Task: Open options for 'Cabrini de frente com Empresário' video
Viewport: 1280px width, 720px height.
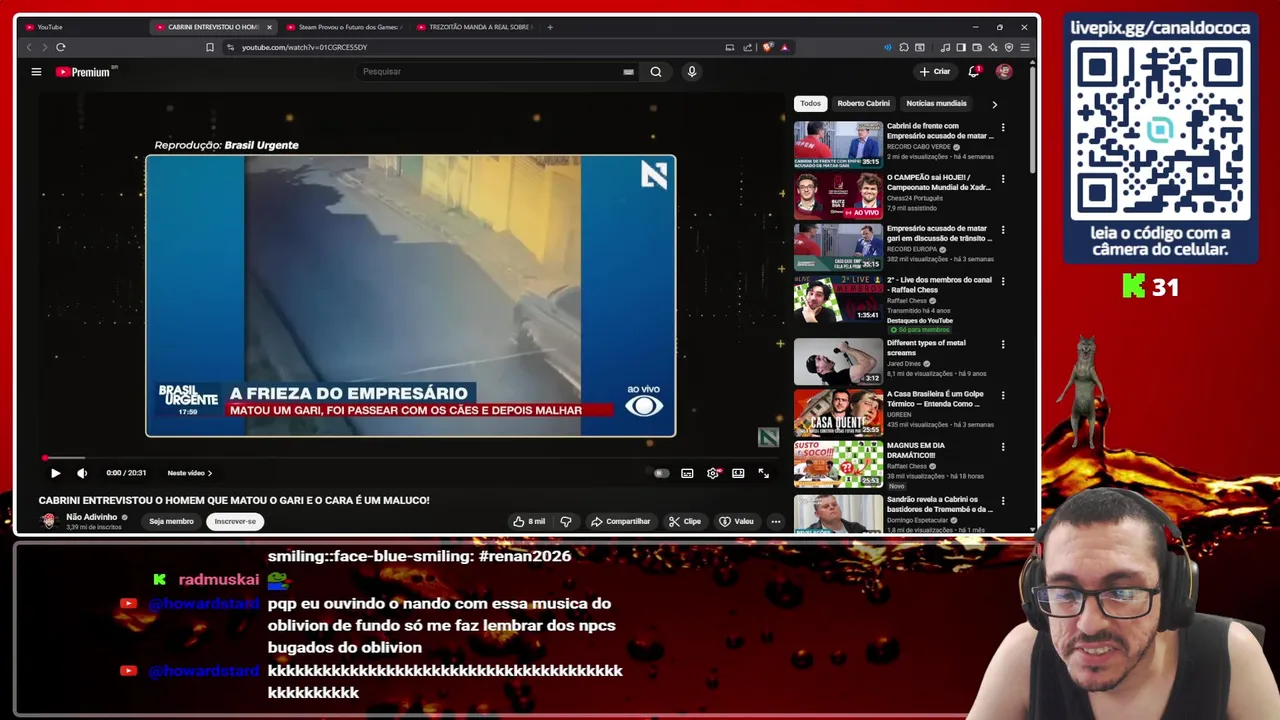Action: 1003,128
